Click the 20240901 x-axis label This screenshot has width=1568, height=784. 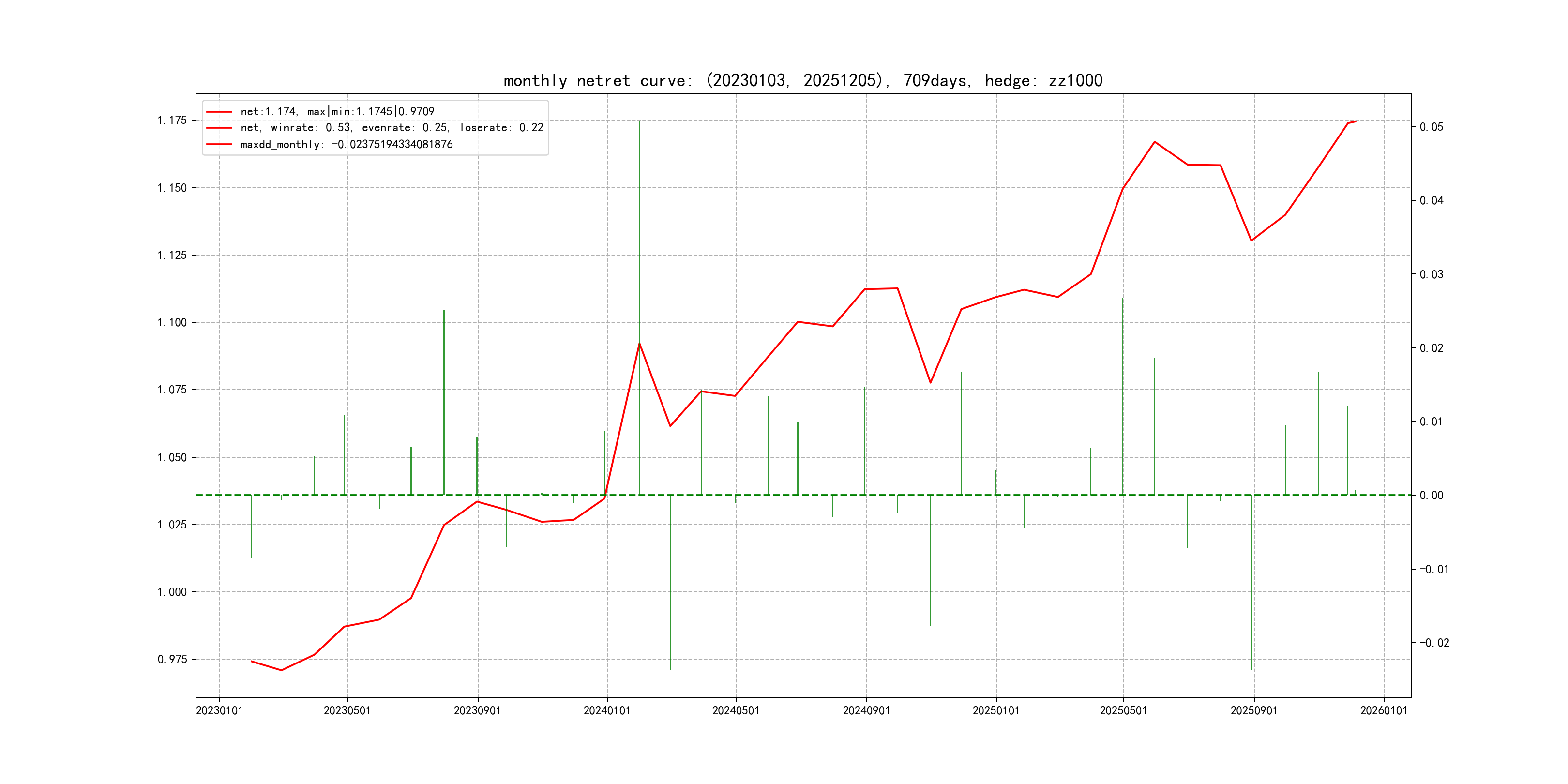coord(866,711)
